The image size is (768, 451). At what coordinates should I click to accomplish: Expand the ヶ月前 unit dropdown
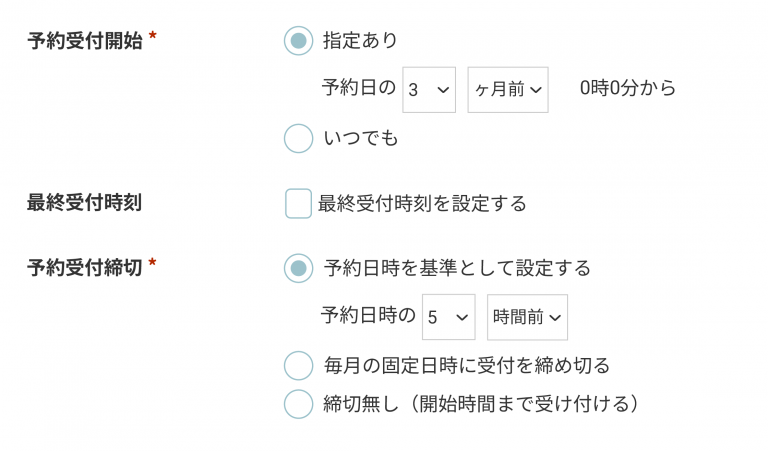click(x=507, y=90)
